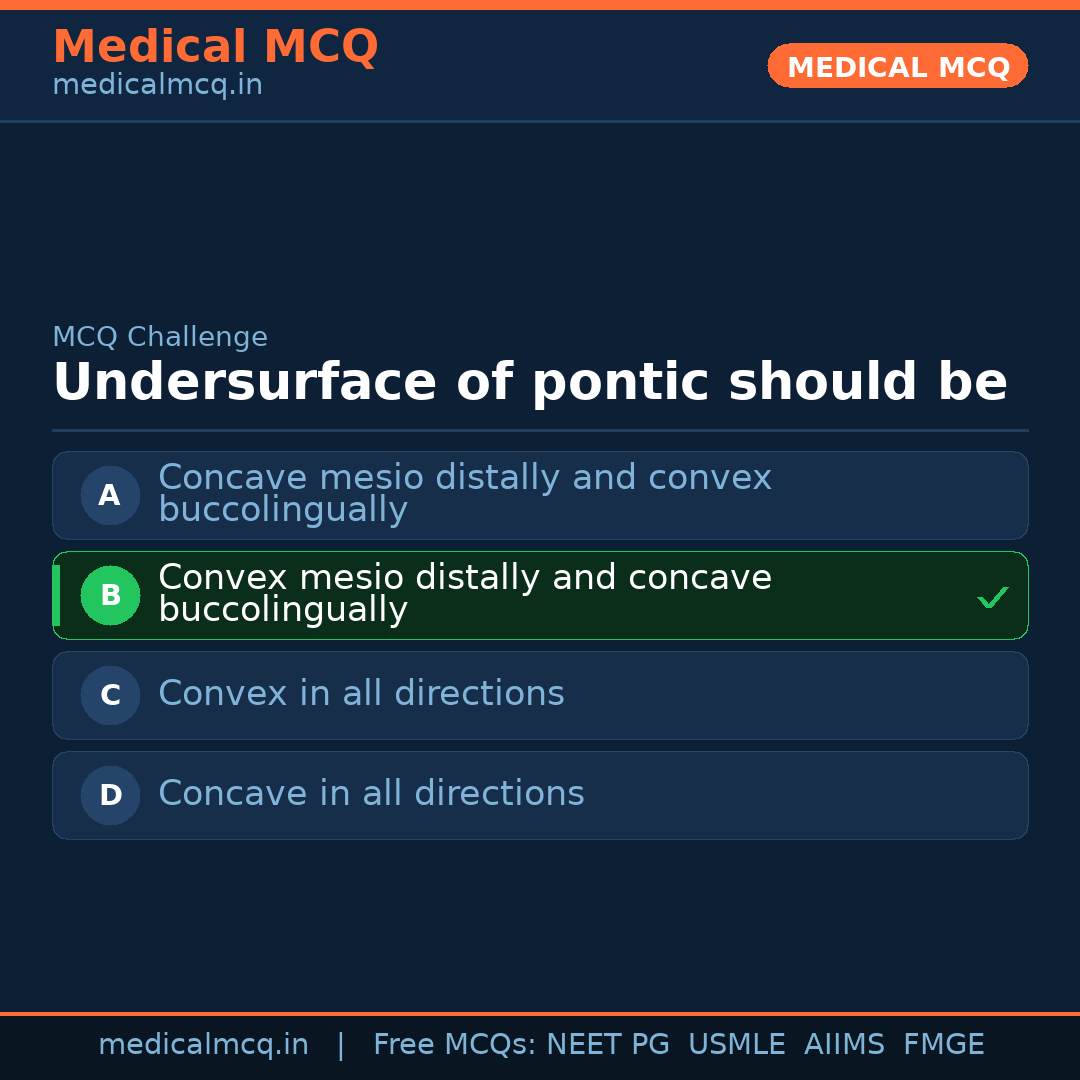Screen dimensions: 1080x1080
Task: Click the "Undersurface of pontic should be" question
Action: click(529, 383)
